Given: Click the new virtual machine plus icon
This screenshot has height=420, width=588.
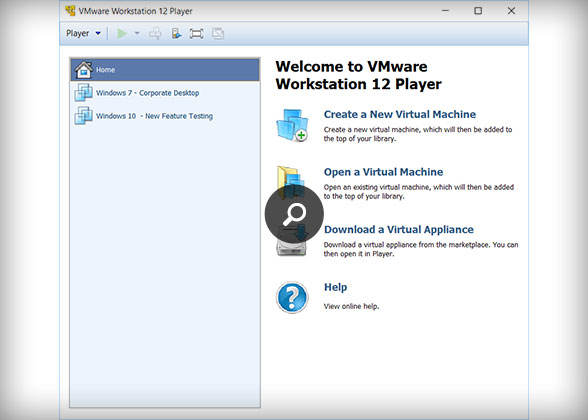Looking at the screenshot, I should point(292,125).
